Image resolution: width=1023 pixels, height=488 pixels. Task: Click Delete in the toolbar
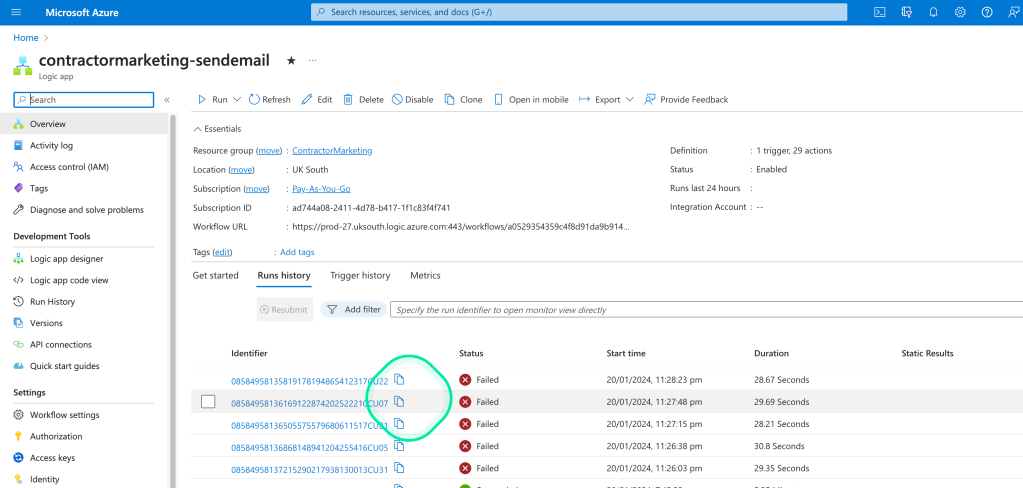(363, 100)
